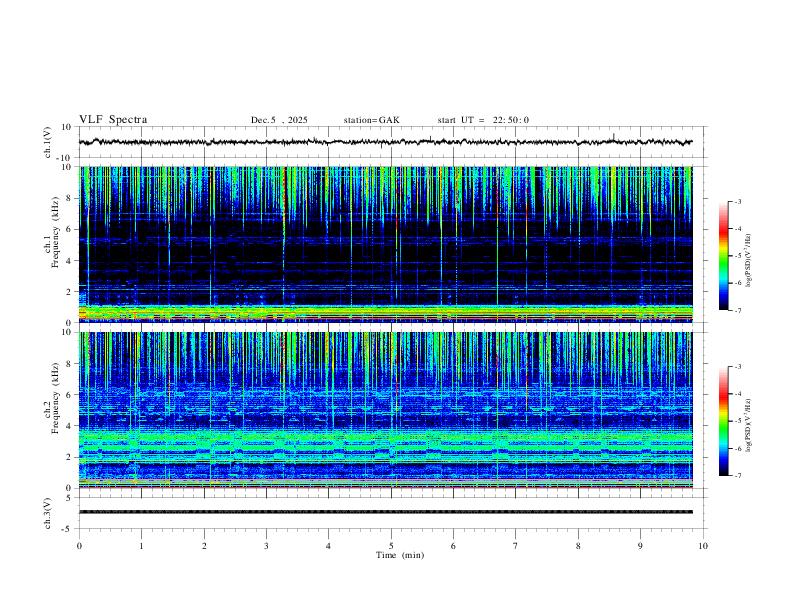Click the ch.2 "Frequency (kHz)" axis label
The image size is (792, 612).
[55, 398]
